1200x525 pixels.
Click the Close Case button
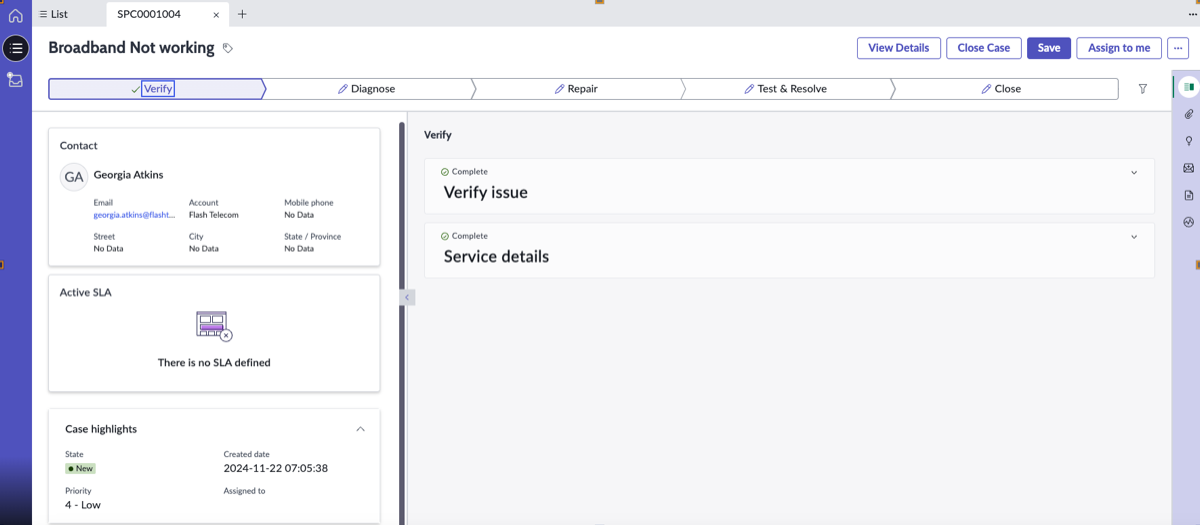point(984,48)
